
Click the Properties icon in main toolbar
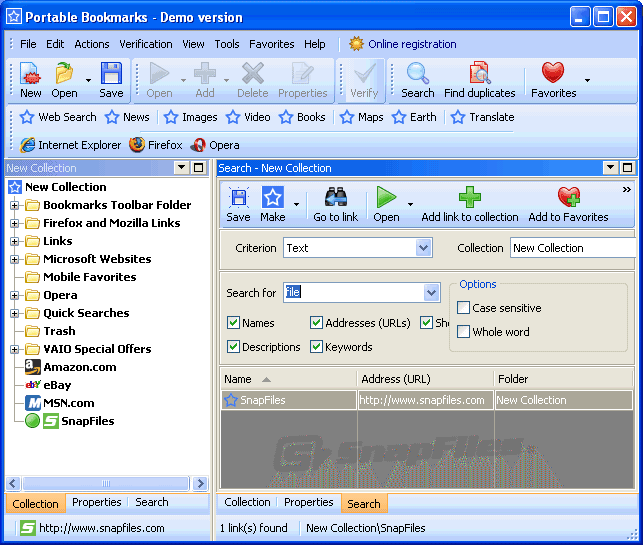click(303, 74)
